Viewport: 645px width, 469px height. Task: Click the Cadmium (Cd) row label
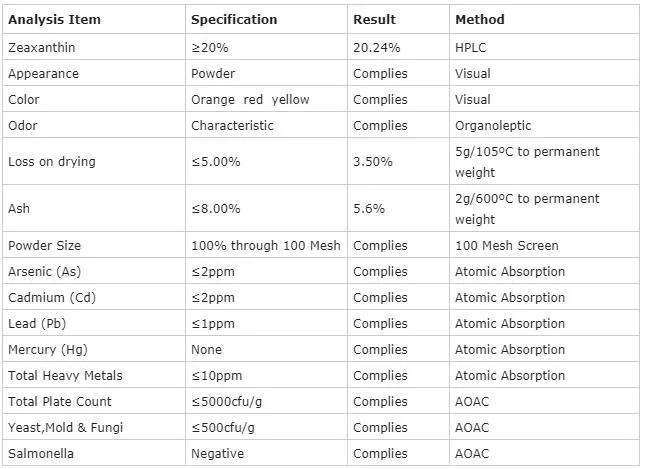click(49, 297)
